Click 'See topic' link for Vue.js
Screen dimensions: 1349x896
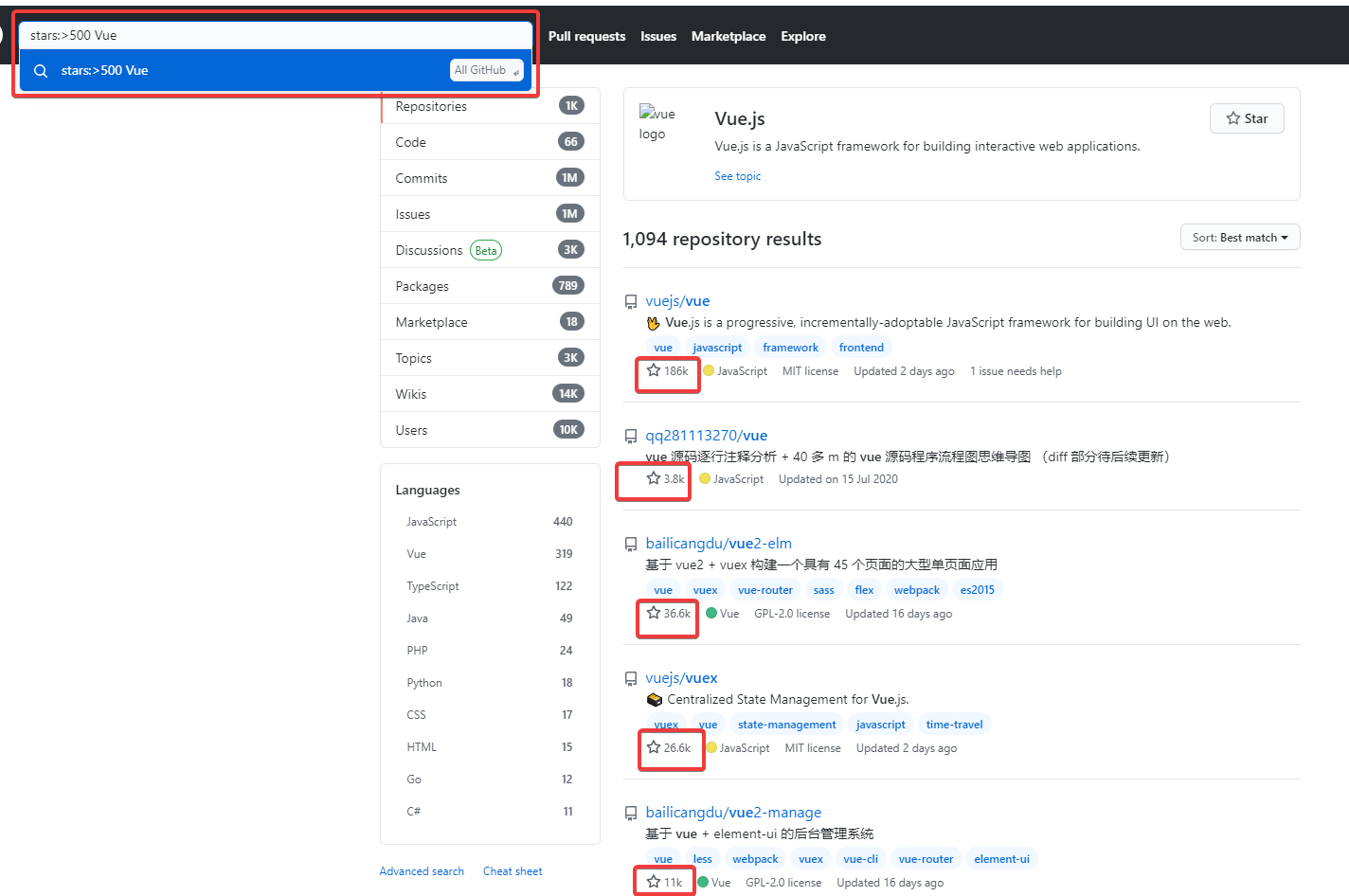[x=737, y=176]
